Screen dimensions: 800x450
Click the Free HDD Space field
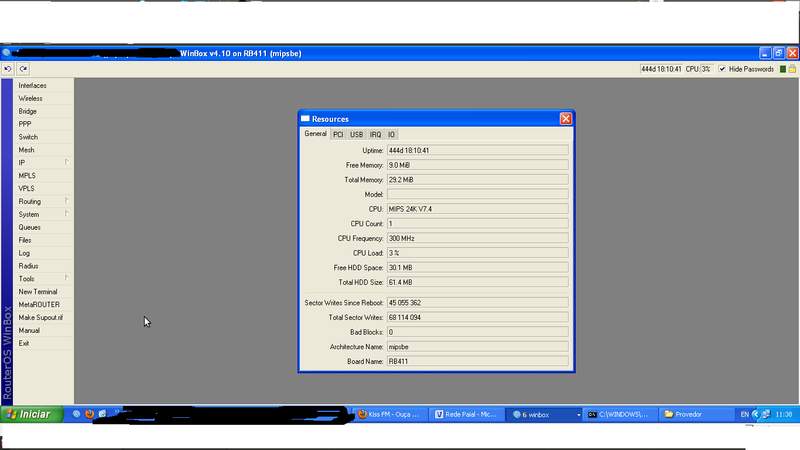(478, 268)
